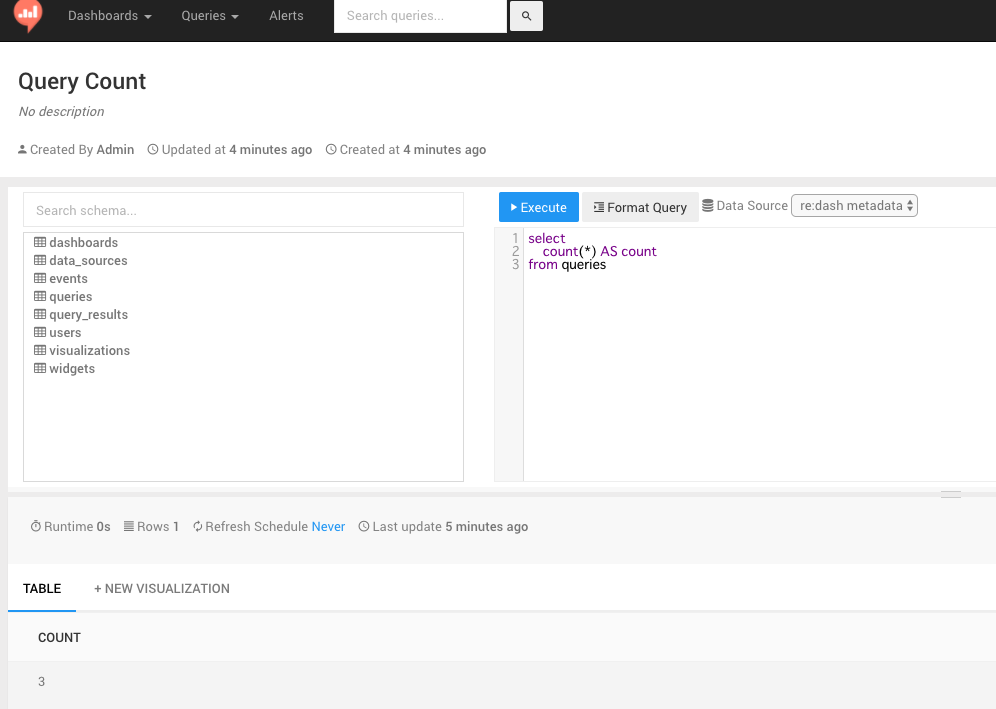Click the Data Source database icon

708,205
